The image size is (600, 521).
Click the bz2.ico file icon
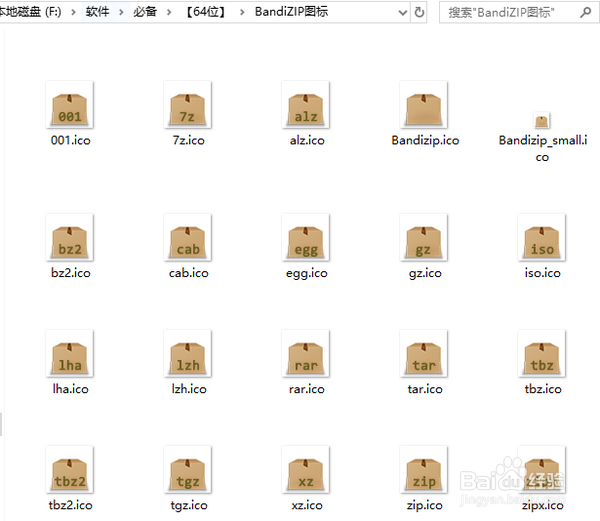pos(70,237)
